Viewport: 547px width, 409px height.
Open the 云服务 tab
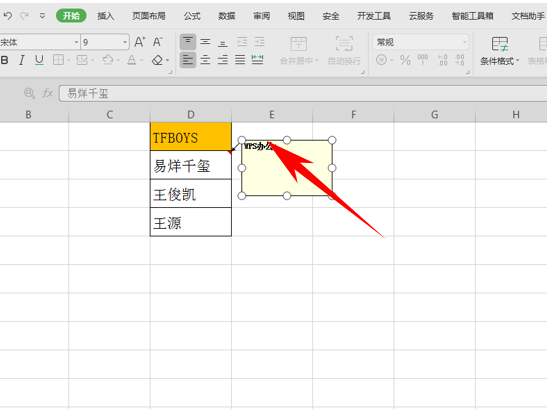421,16
